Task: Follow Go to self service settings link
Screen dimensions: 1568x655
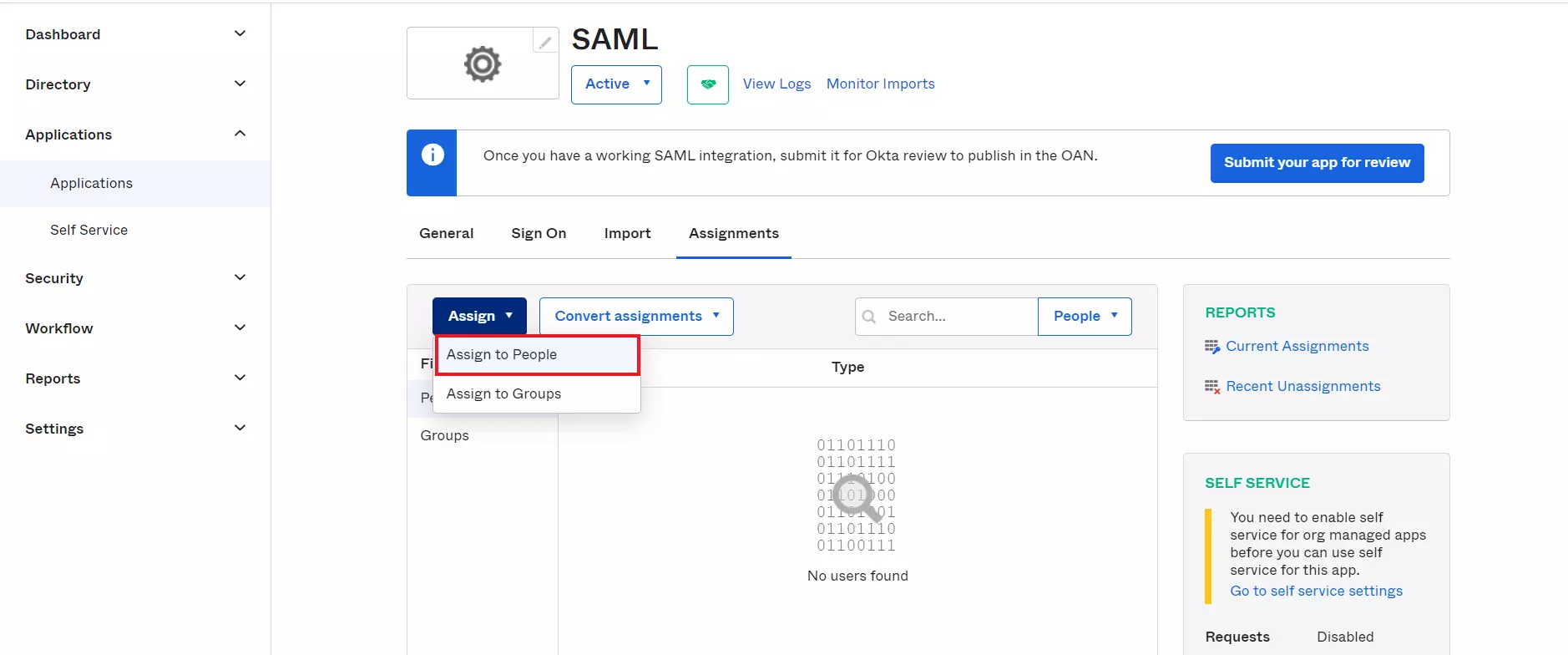Action: (1317, 592)
